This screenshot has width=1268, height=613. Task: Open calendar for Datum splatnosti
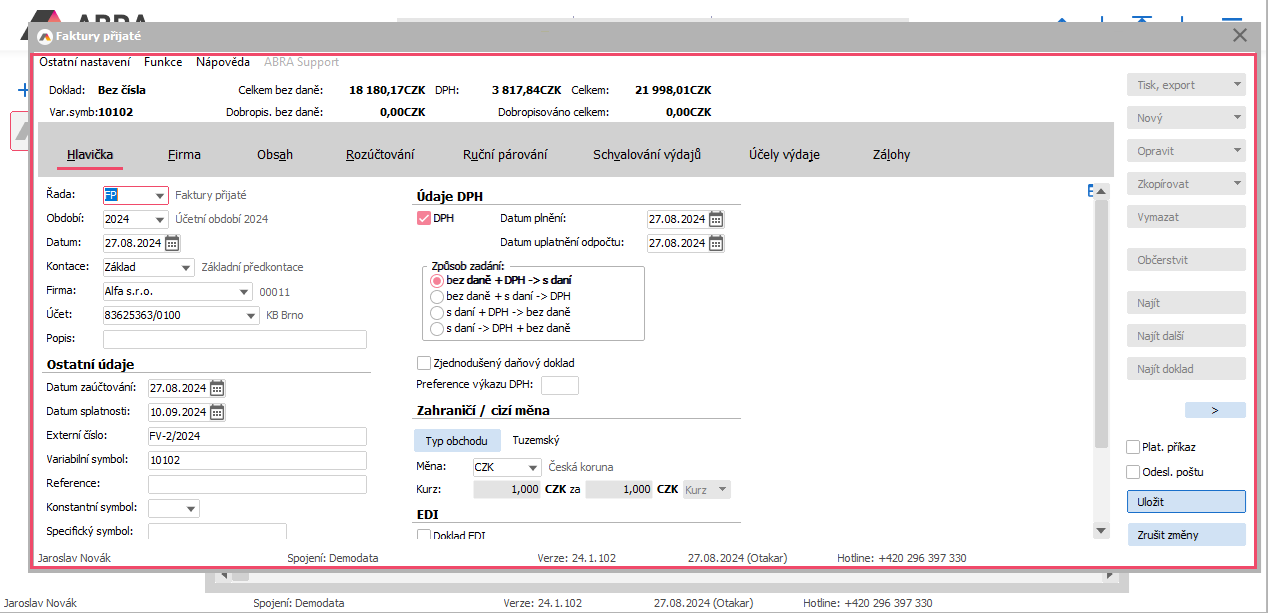(217, 412)
